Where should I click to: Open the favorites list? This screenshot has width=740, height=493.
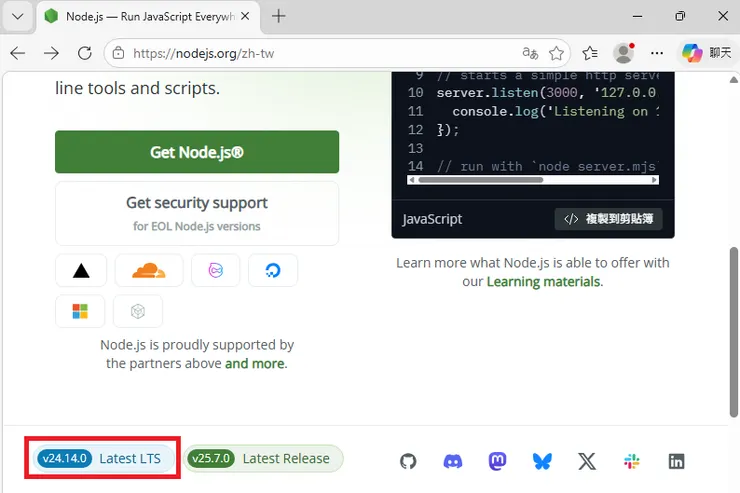tap(590, 53)
